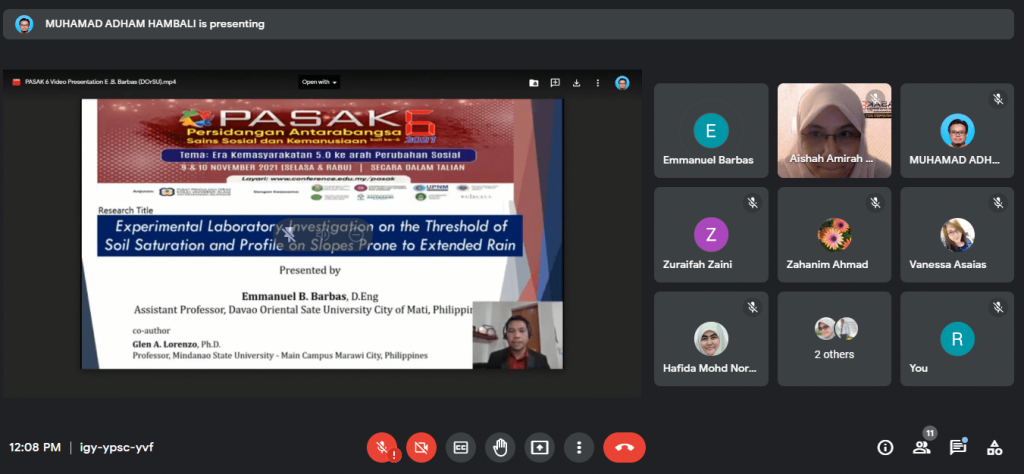Image resolution: width=1024 pixels, height=474 pixels.
Task: Click the download icon in the presented toolbar
Action: tap(577, 83)
